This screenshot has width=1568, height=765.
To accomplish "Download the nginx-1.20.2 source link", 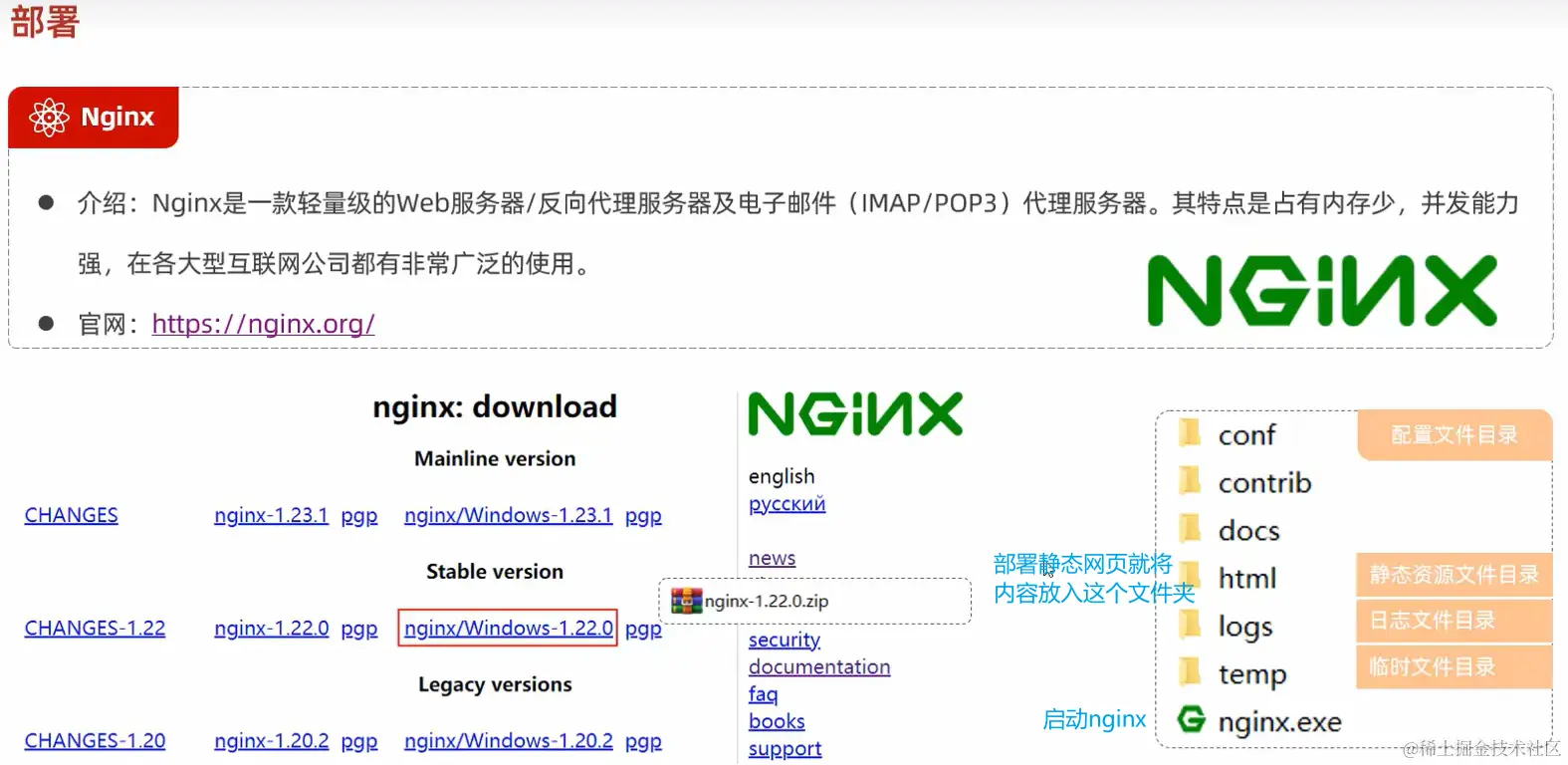I will pyautogui.click(x=271, y=741).
